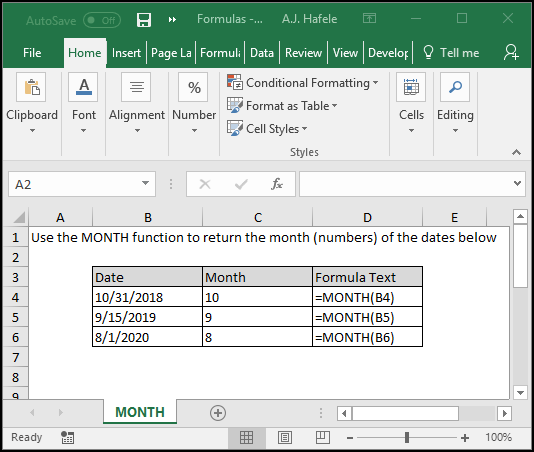Open the Alignment group icon
Image resolution: width=534 pixels, height=452 pixels.
[x=136, y=87]
